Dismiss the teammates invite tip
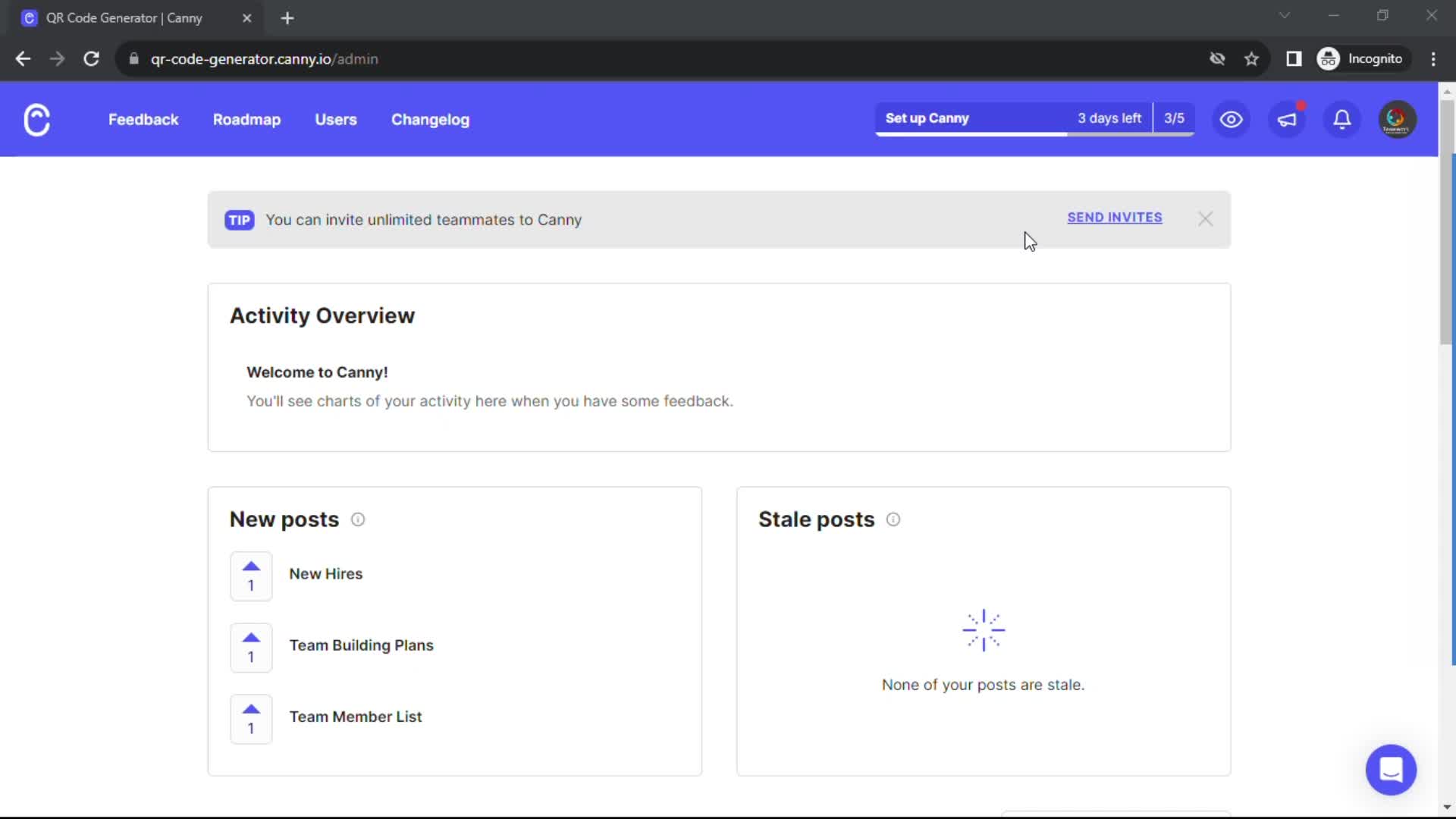1456x819 pixels. coord(1205,219)
